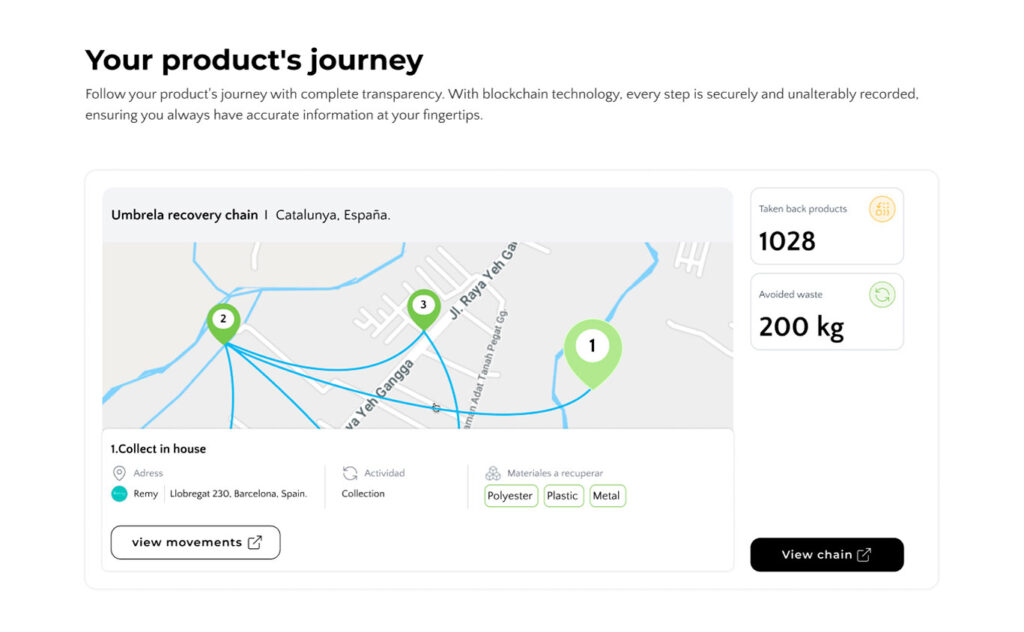The image size is (1024, 632).
Task: Select the Polyester material tag
Action: coord(511,496)
